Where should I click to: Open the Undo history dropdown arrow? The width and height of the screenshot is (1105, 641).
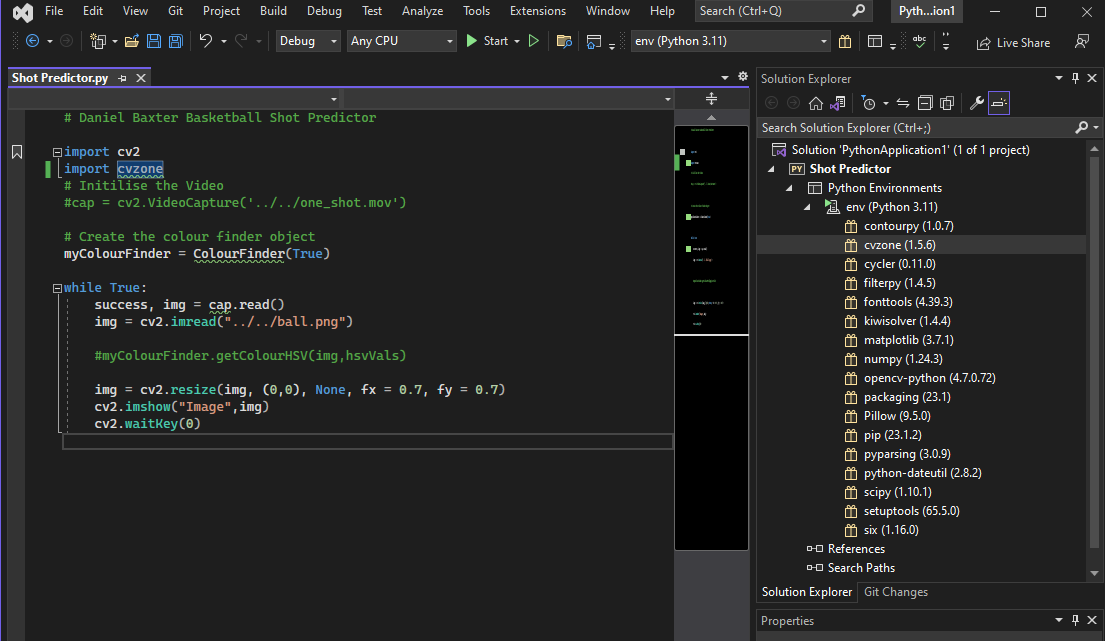223,42
